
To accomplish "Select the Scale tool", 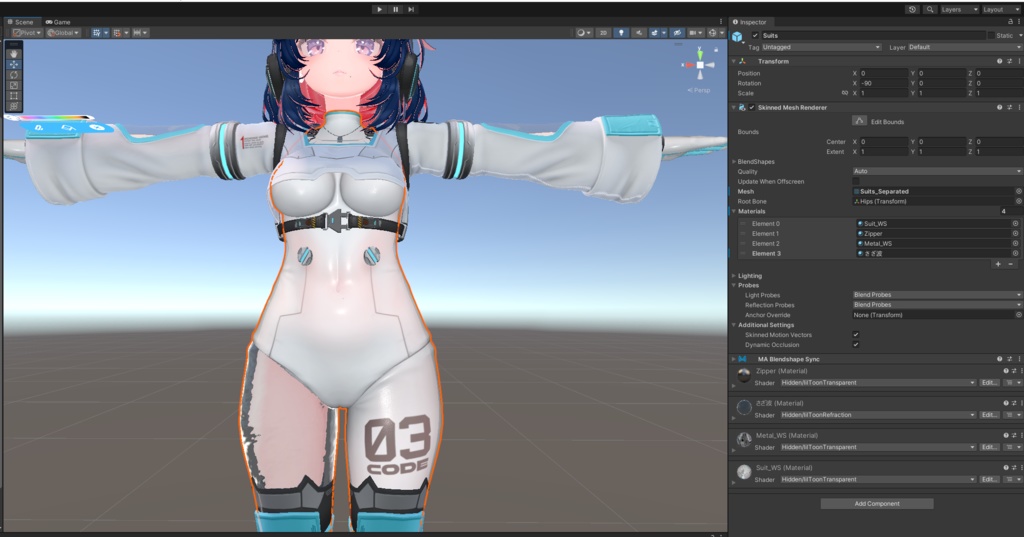I will coord(14,85).
